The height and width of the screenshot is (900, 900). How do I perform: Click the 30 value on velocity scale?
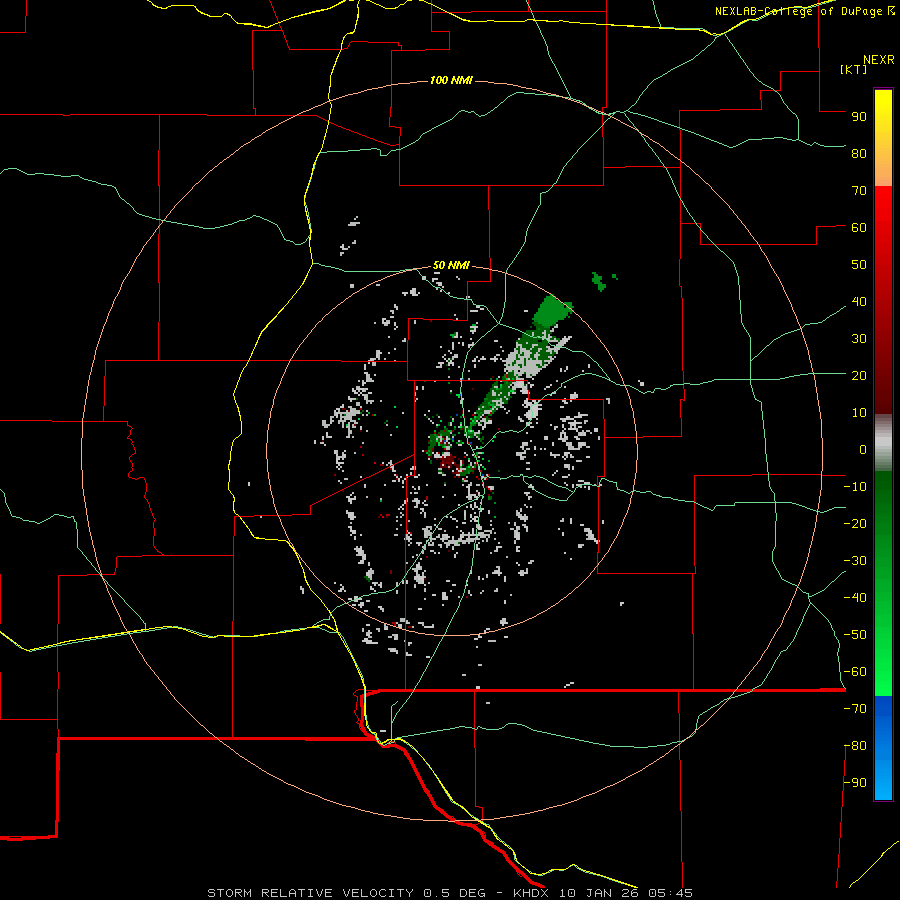859,339
